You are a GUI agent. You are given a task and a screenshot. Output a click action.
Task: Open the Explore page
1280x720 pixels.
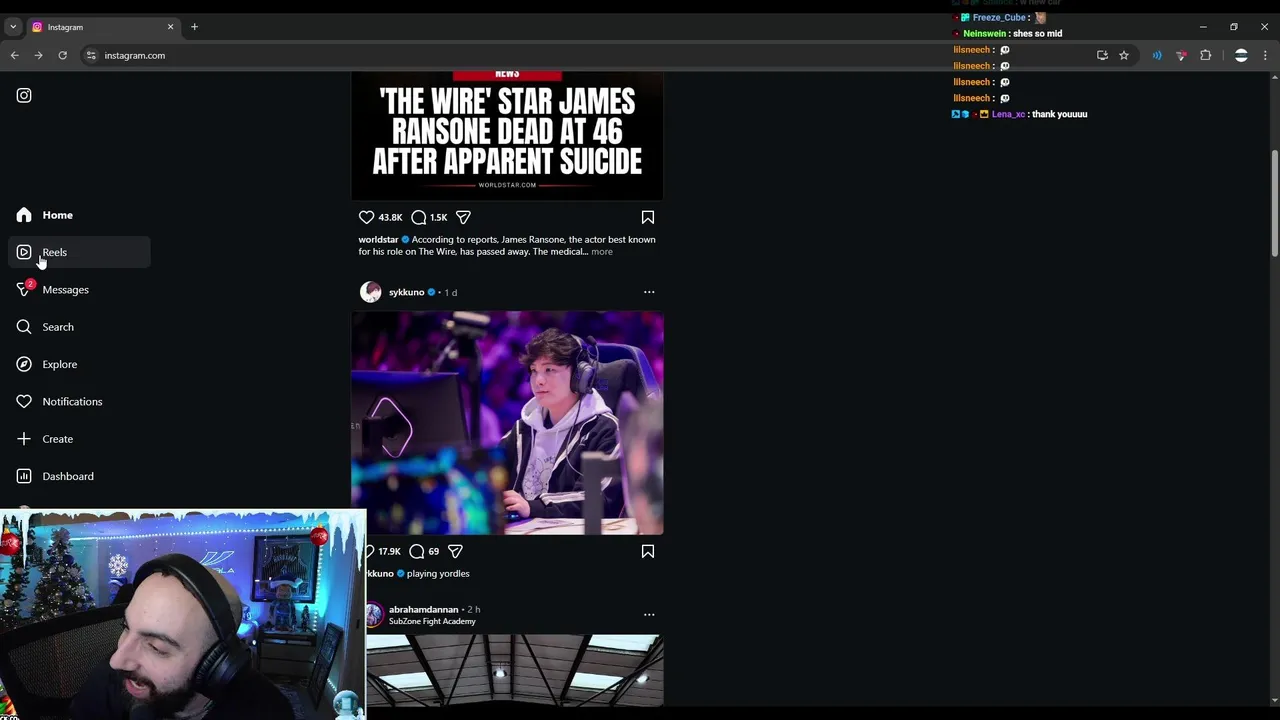pyautogui.click(x=80, y=364)
